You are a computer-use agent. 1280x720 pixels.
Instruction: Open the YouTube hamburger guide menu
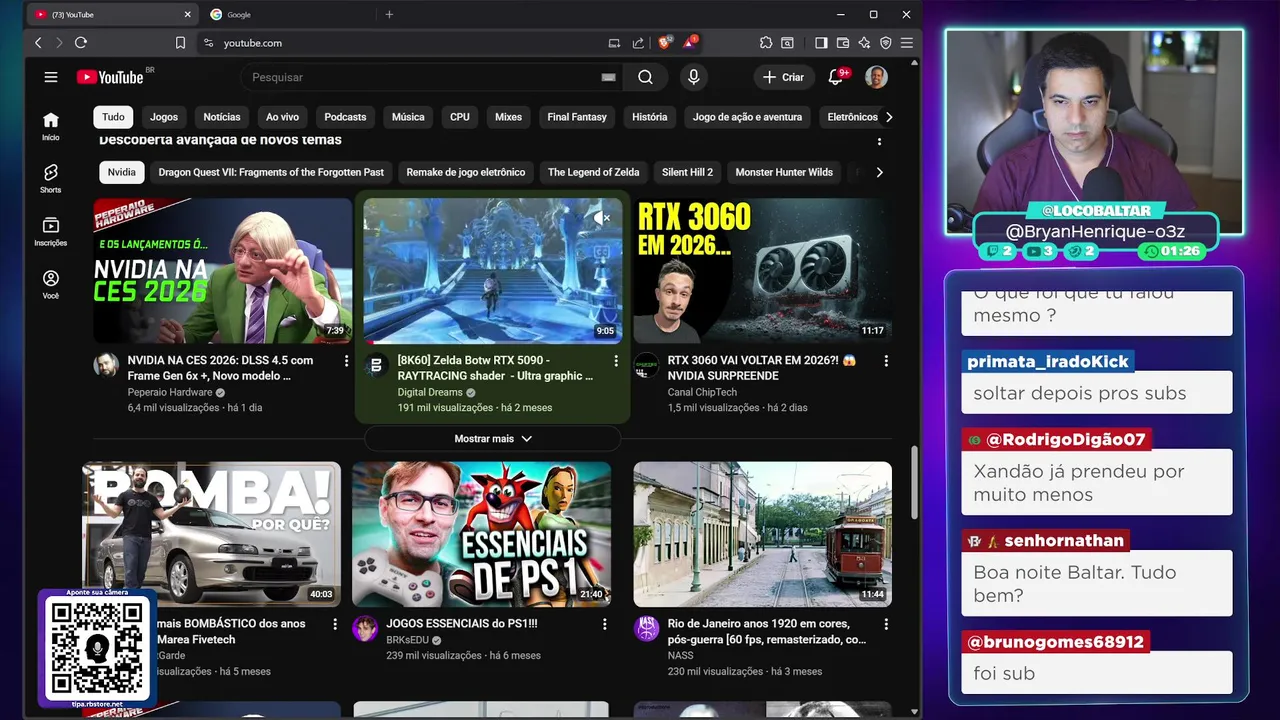click(51, 77)
